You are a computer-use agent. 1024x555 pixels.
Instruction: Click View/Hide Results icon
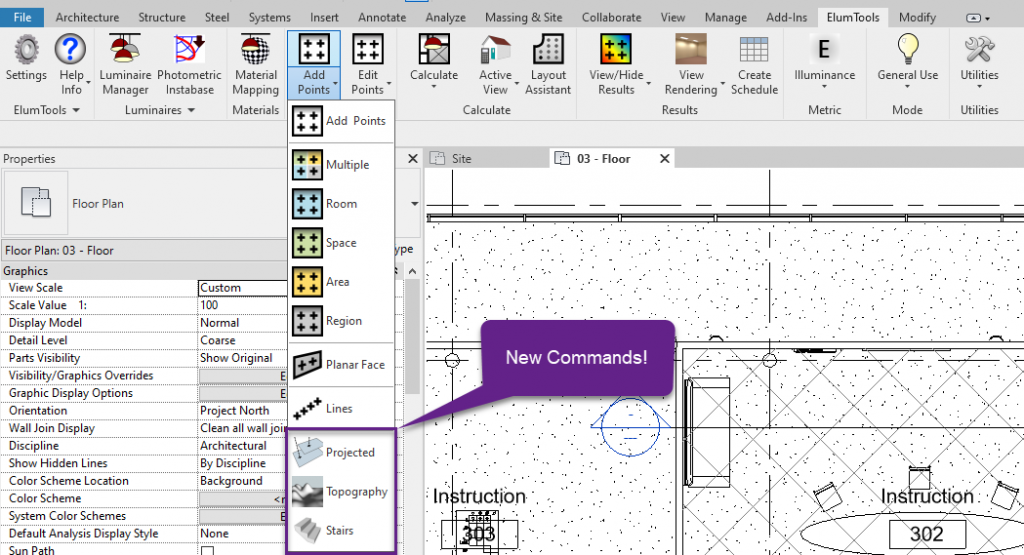click(x=616, y=50)
